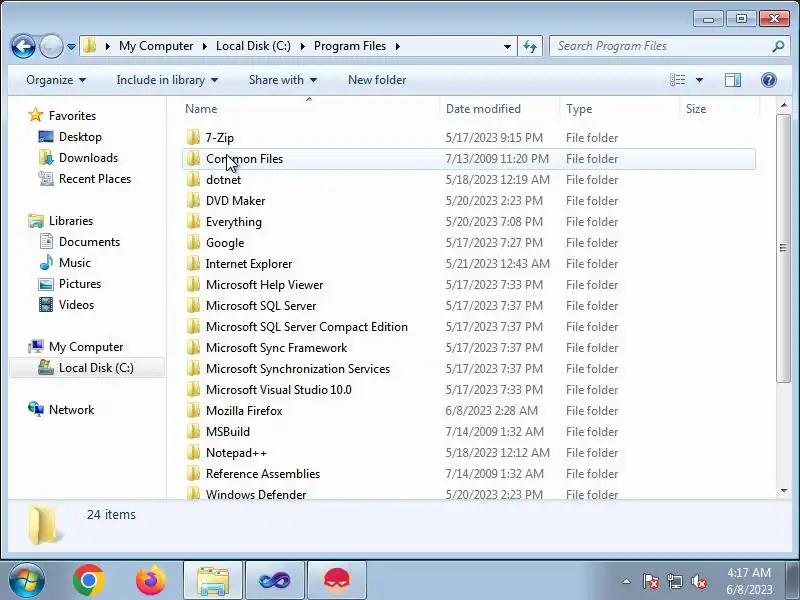Sort by the Type column header
The height and width of the screenshot is (600, 800).
[619, 109]
